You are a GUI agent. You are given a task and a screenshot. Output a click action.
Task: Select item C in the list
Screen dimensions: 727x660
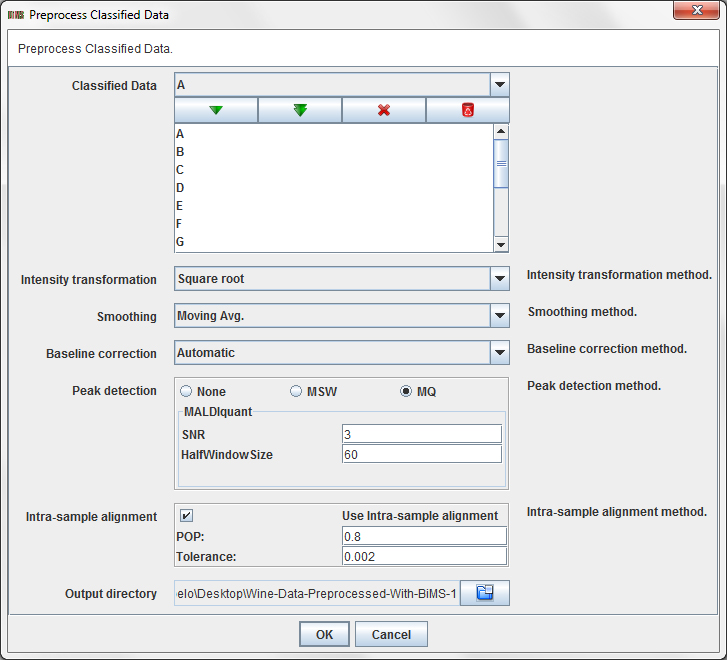pos(334,170)
